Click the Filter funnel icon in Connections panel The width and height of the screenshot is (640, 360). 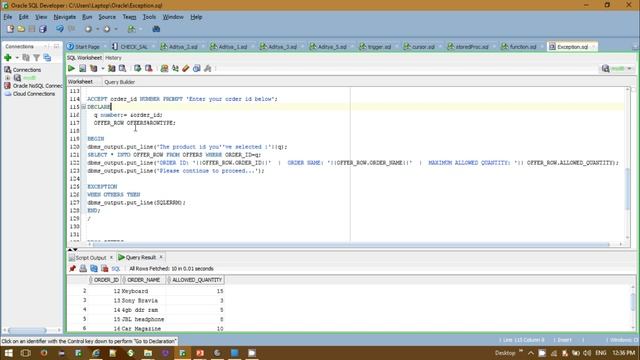(37, 58)
